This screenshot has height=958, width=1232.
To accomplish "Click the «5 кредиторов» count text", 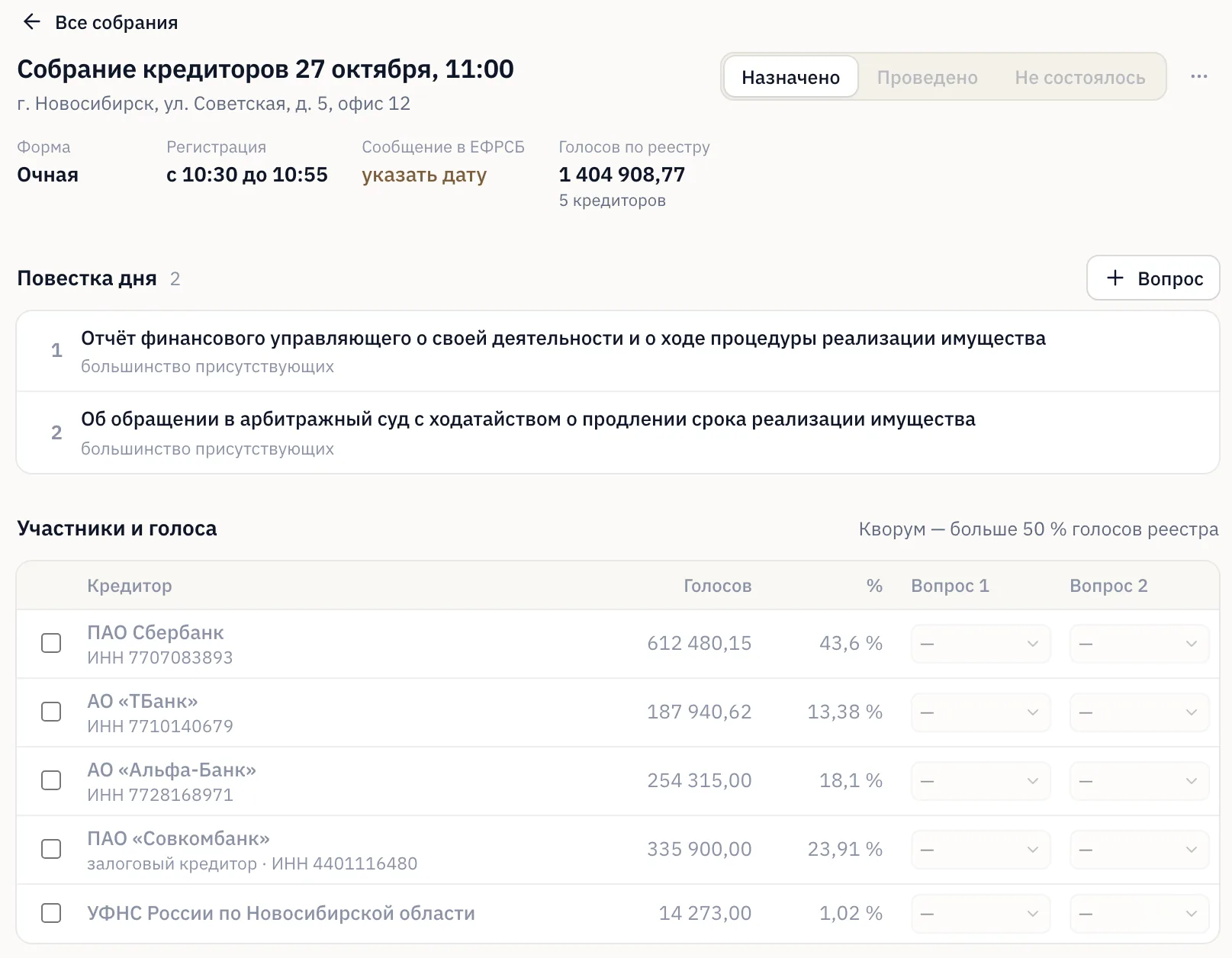I will click(x=612, y=201).
